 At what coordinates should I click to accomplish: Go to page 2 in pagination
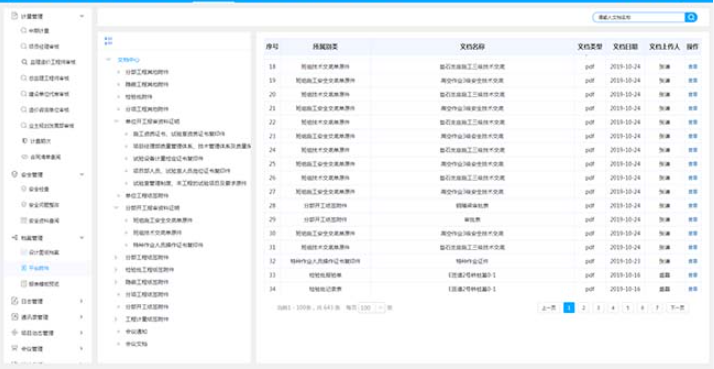583,308
